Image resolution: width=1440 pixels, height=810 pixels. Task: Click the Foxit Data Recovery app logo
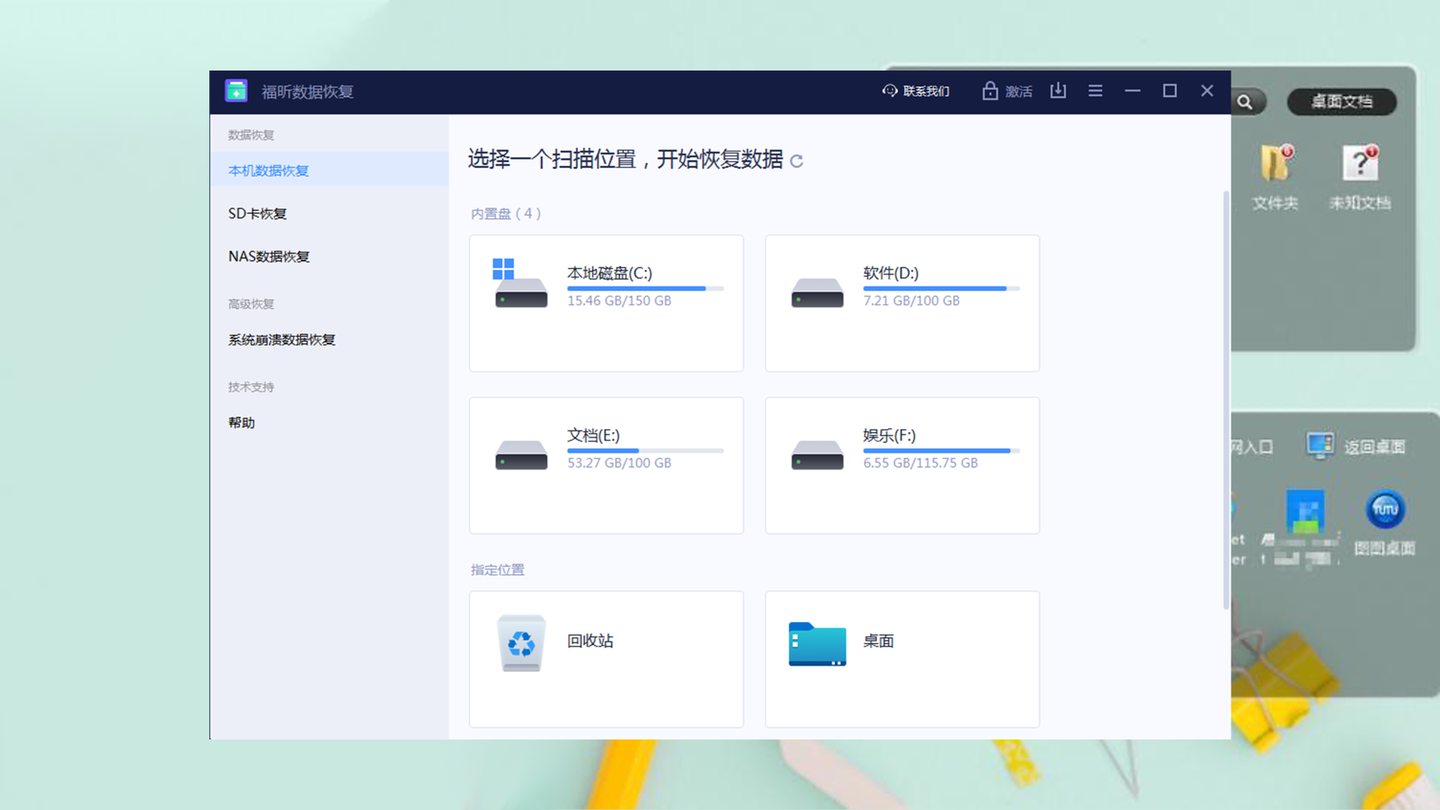(x=236, y=90)
